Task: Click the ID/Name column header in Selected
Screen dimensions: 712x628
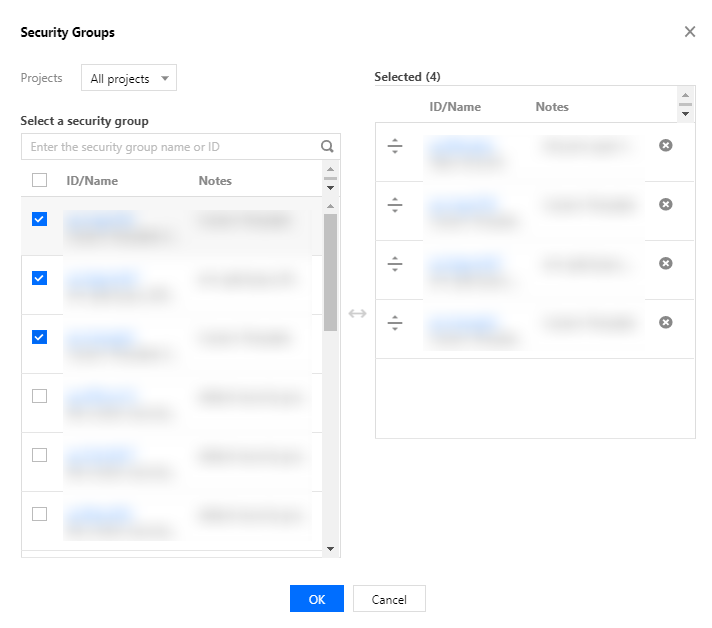Action: tap(455, 107)
